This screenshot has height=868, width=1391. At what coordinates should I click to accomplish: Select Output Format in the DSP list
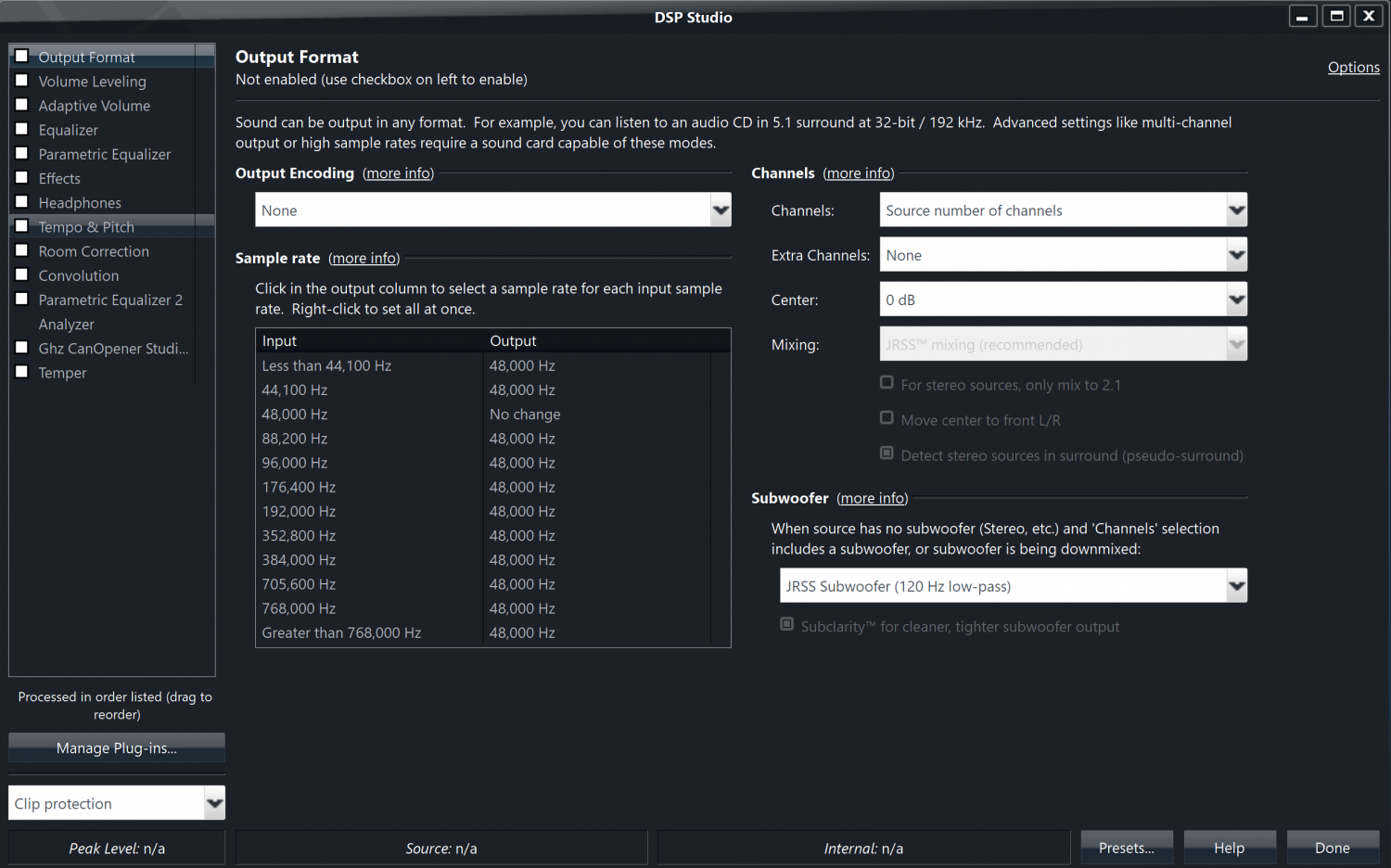tap(86, 57)
